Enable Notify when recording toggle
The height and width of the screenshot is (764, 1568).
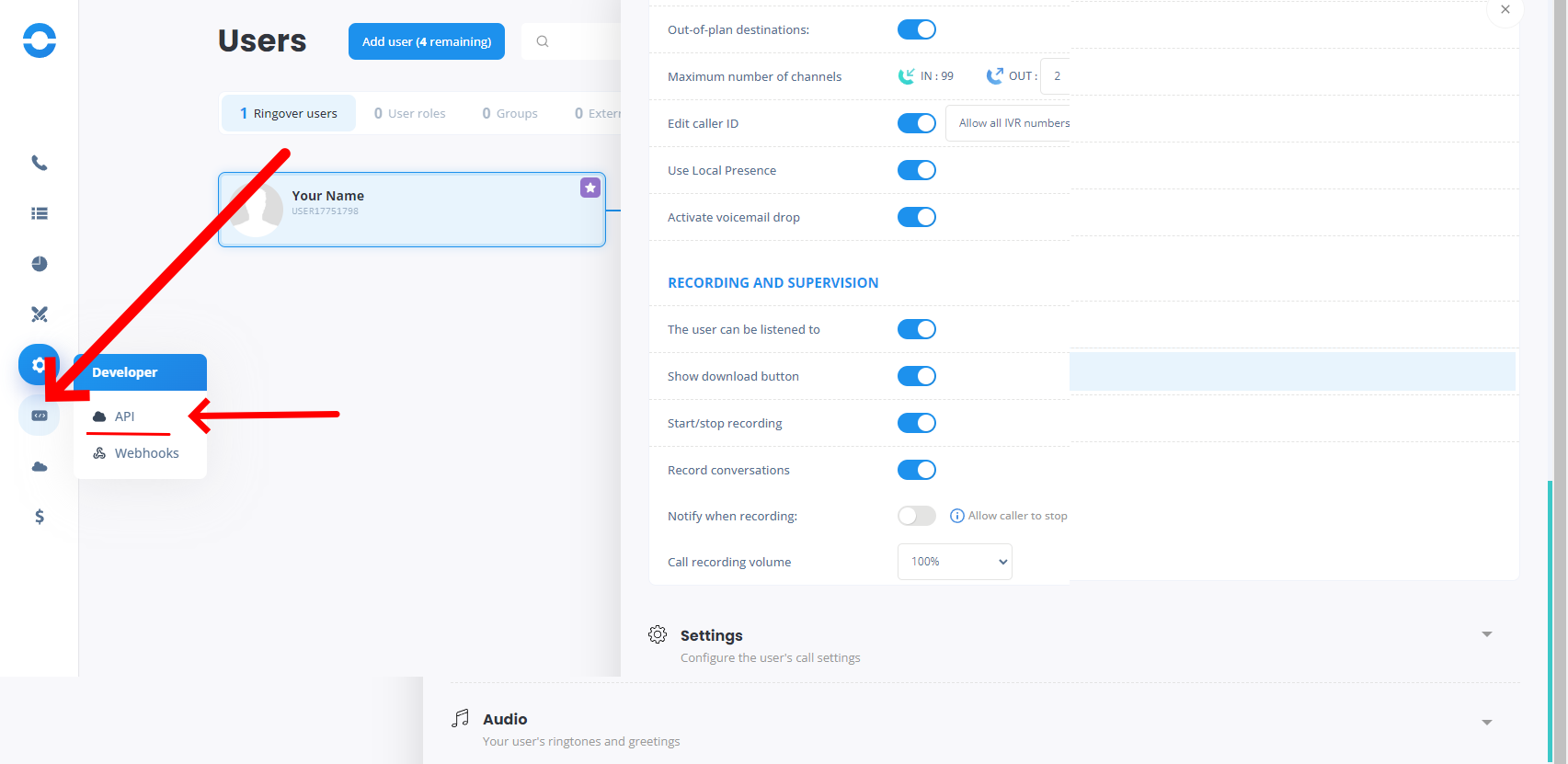coord(916,516)
